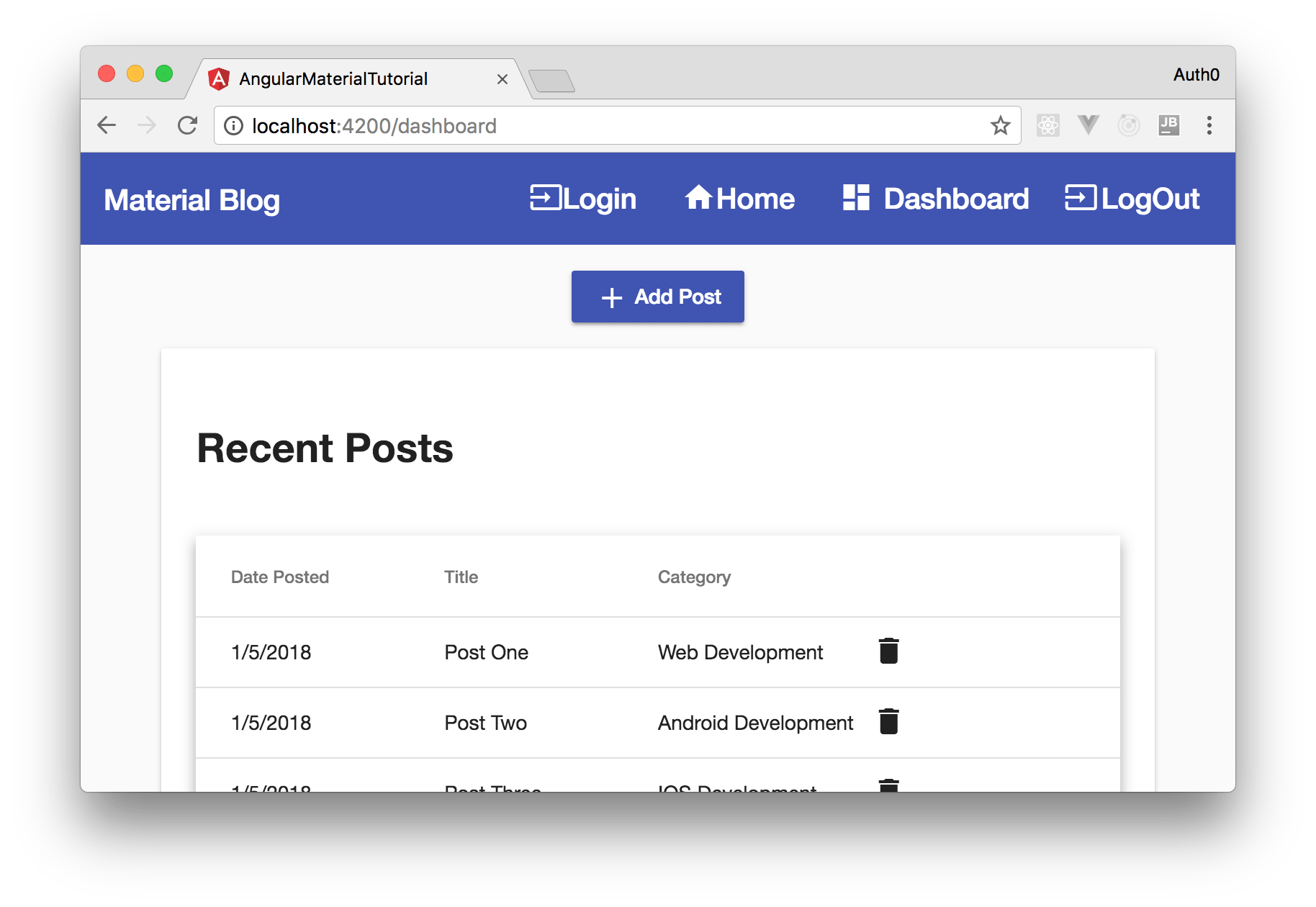Click the Android Development category cell
The width and height of the screenshot is (1316, 907).
(755, 723)
